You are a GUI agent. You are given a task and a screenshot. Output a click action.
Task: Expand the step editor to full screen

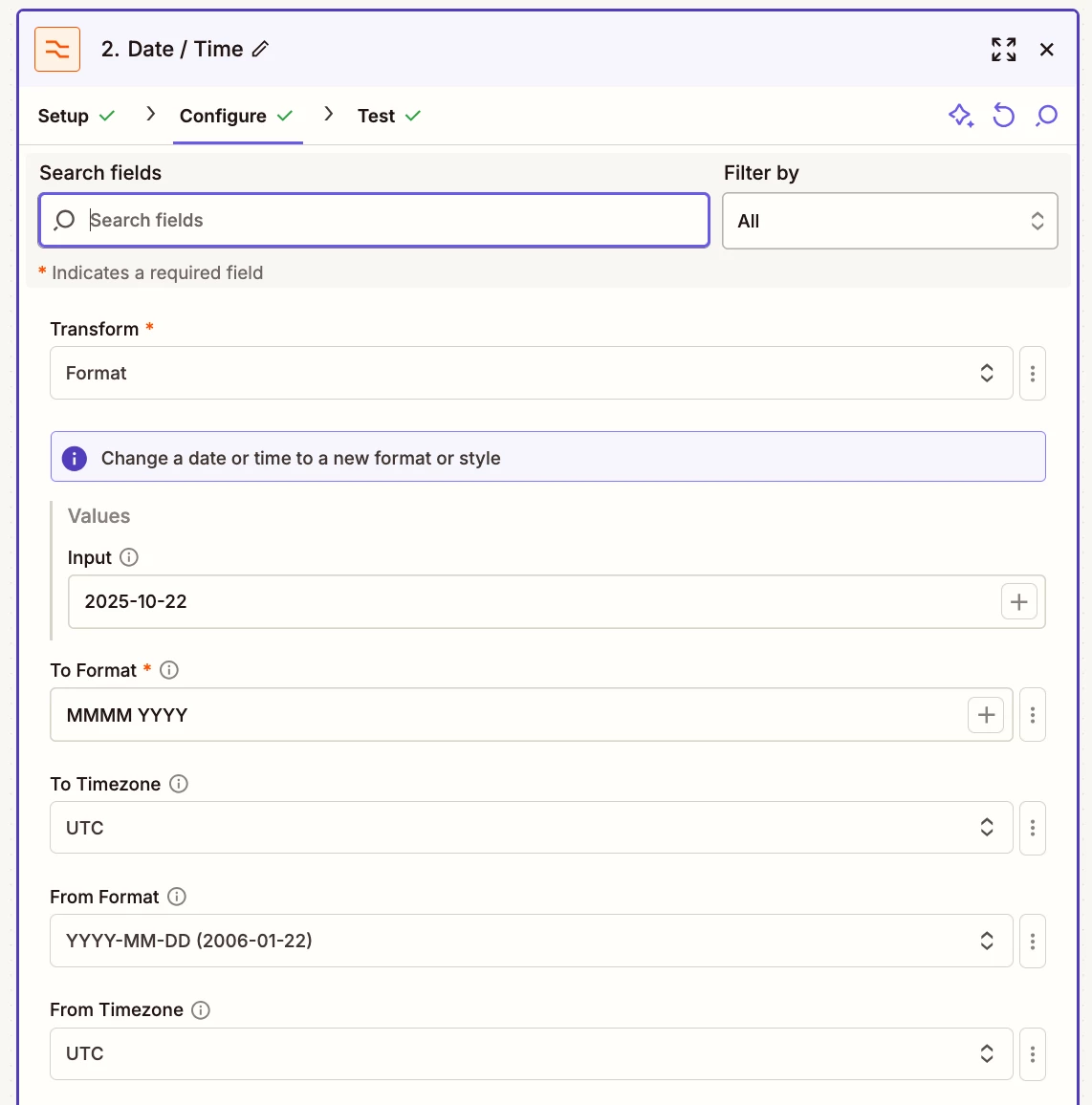[x=1003, y=50]
